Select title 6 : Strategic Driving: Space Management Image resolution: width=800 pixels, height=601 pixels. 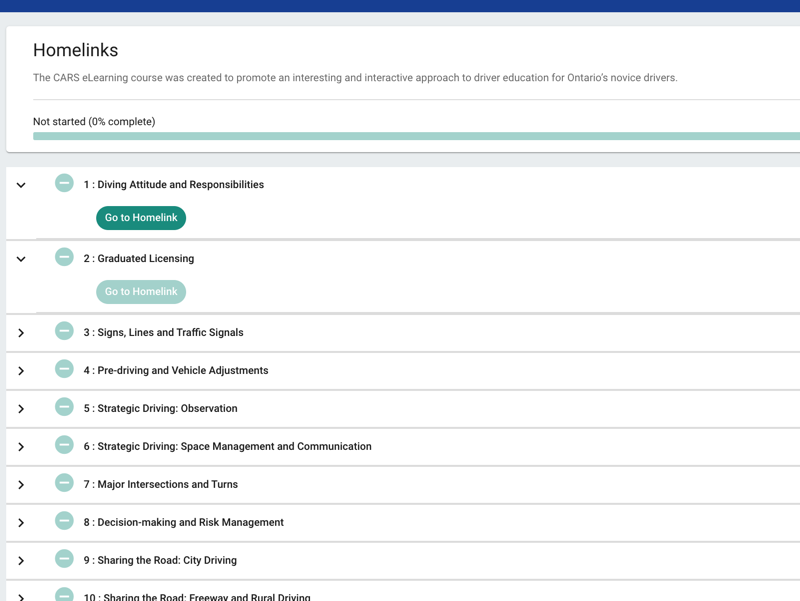click(x=228, y=446)
